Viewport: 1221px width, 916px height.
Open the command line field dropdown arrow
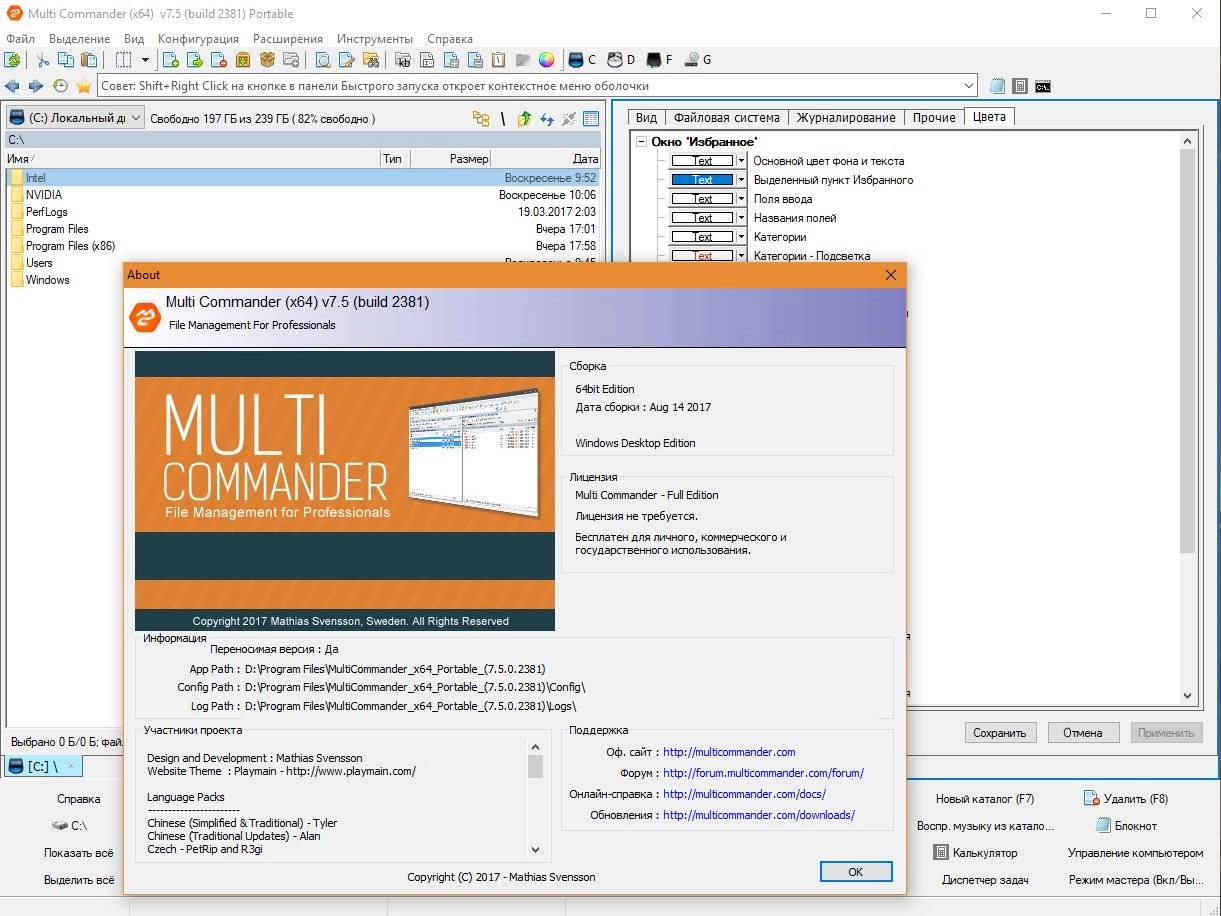pyautogui.click(x=968, y=86)
